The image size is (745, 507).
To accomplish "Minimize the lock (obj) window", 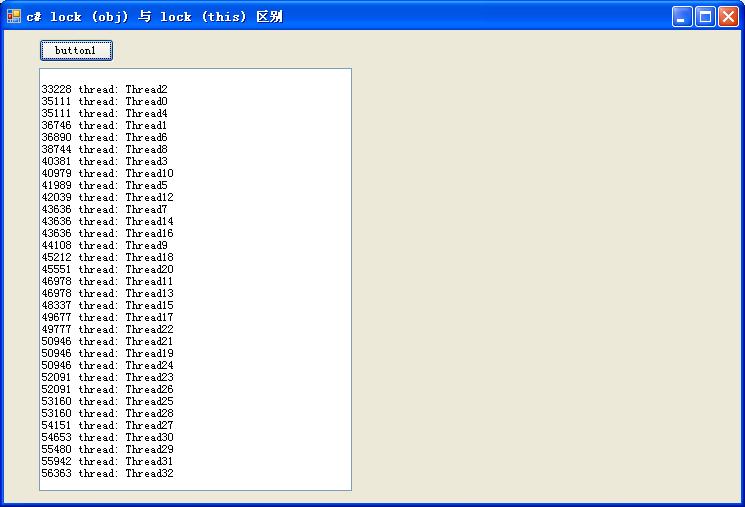I will pyautogui.click(x=682, y=17).
